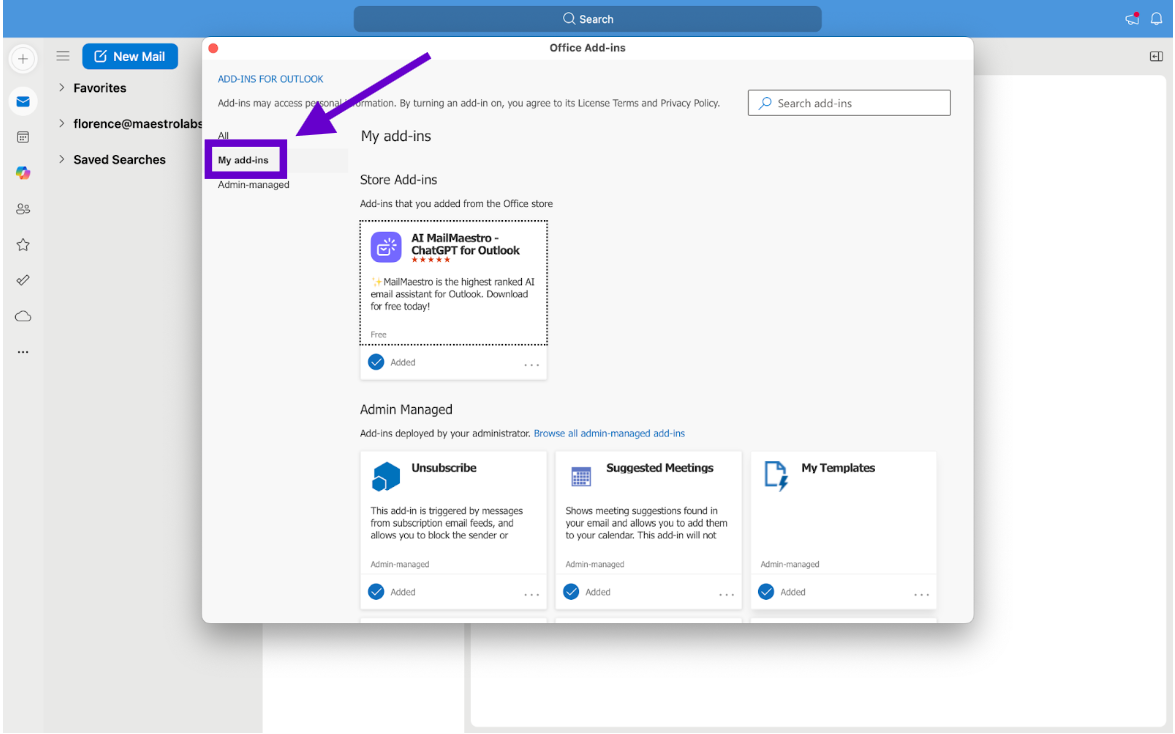Click the round plus button in sidebar
The height and width of the screenshot is (734, 1175).
point(23,58)
